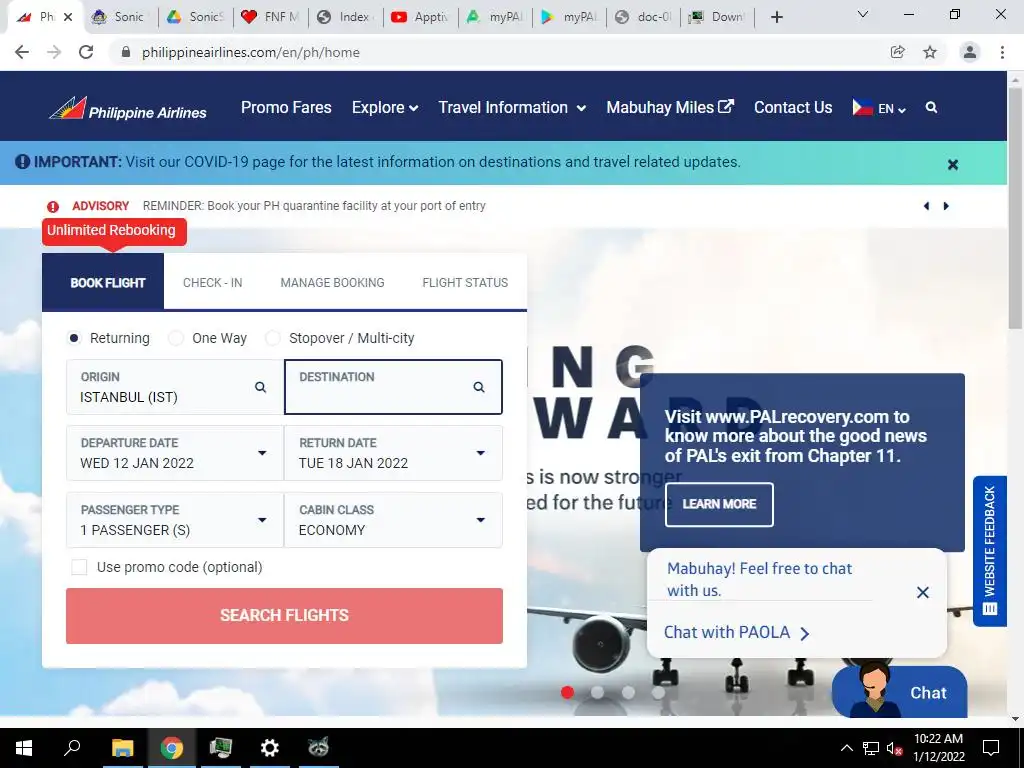Open Windows Start menu
1024x768 pixels.
tap(24, 748)
